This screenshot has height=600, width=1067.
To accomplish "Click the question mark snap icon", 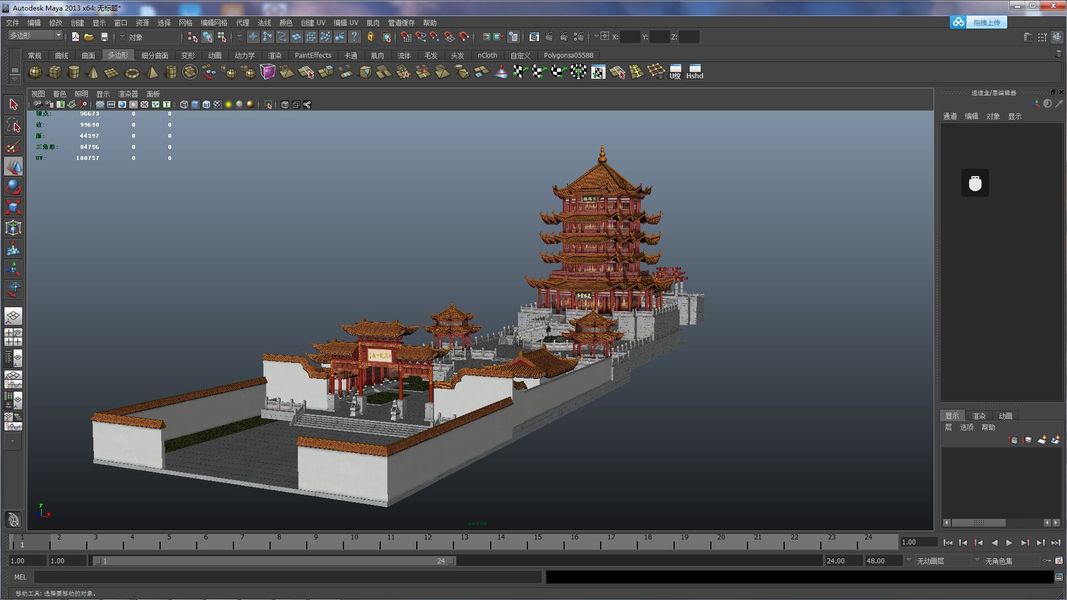I will point(354,37).
